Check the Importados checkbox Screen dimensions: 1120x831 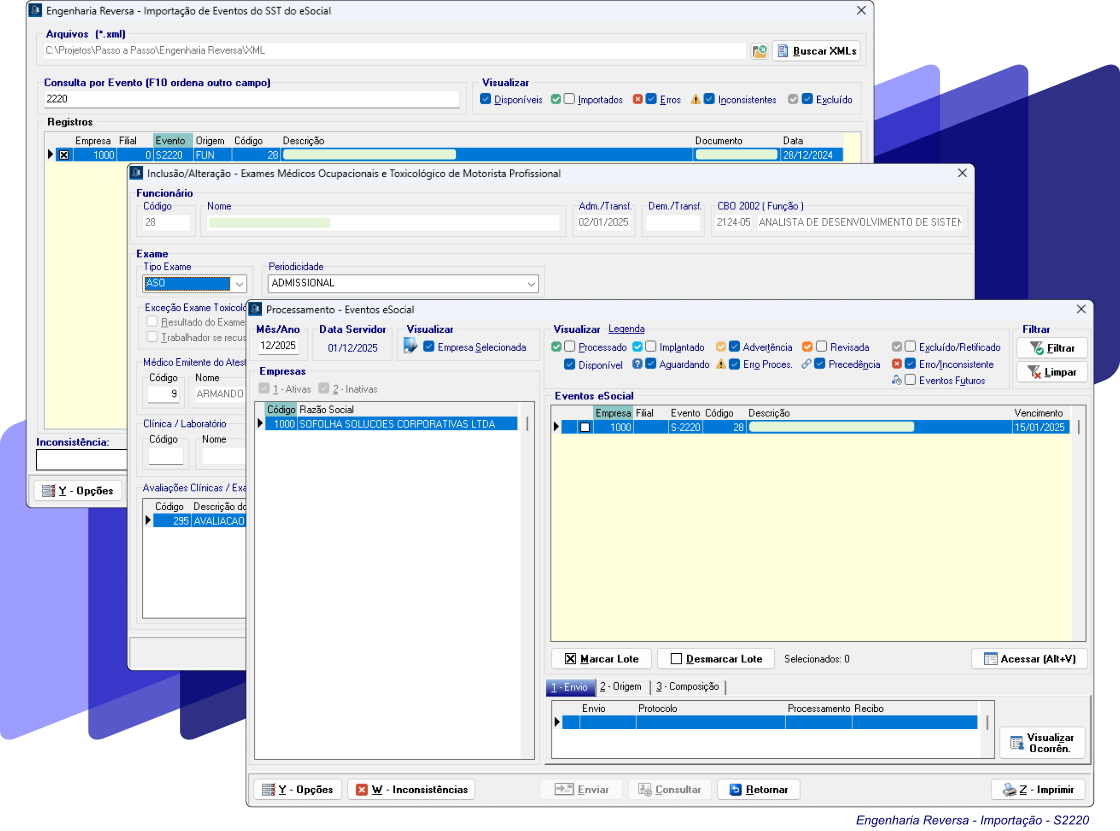(x=569, y=100)
